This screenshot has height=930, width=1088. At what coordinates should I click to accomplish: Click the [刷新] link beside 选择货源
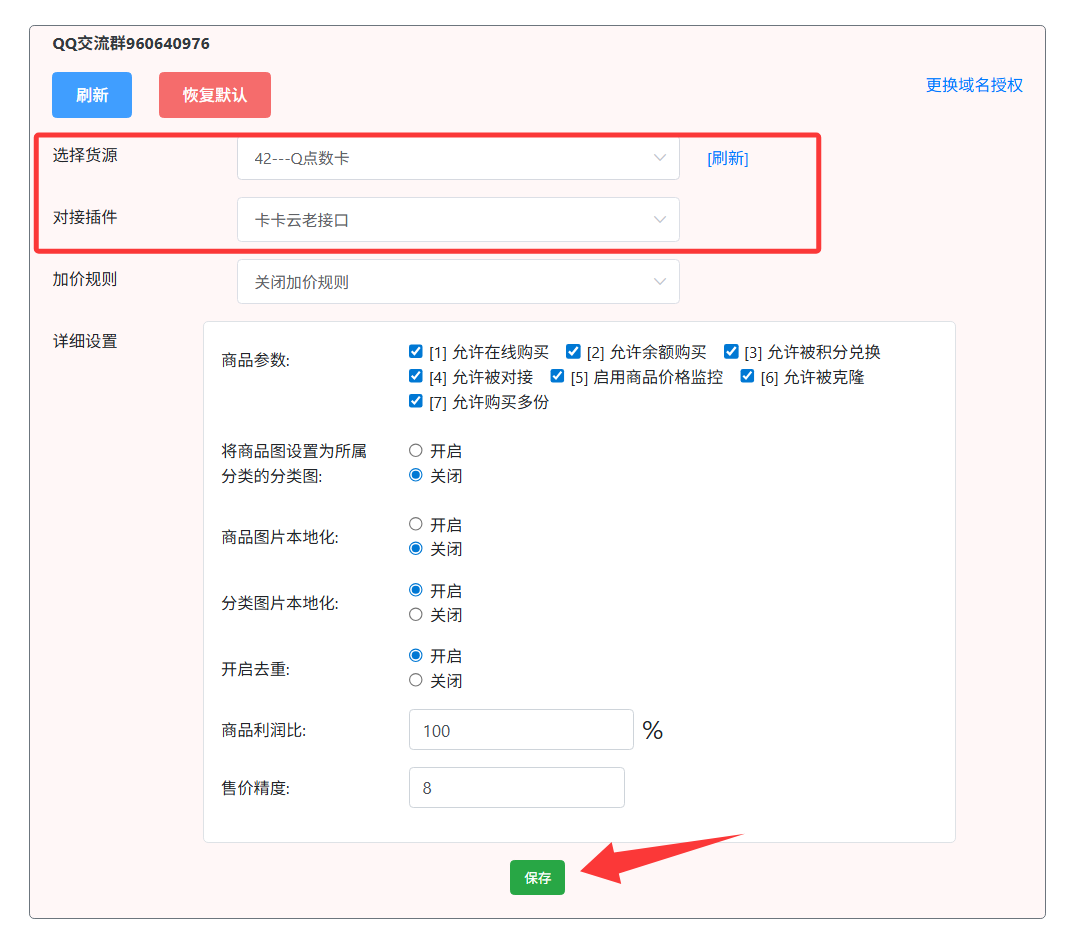(727, 158)
